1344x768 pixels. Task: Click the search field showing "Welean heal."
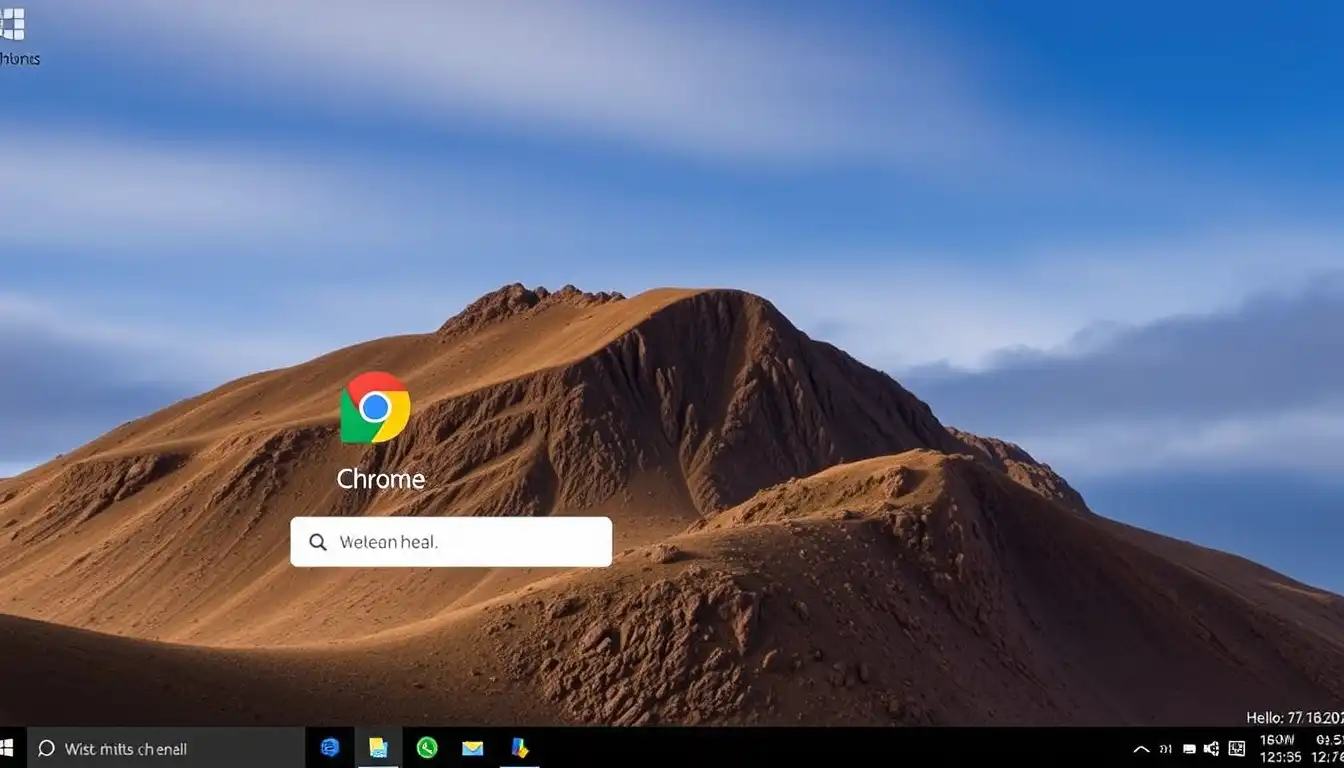(x=451, y=542)
